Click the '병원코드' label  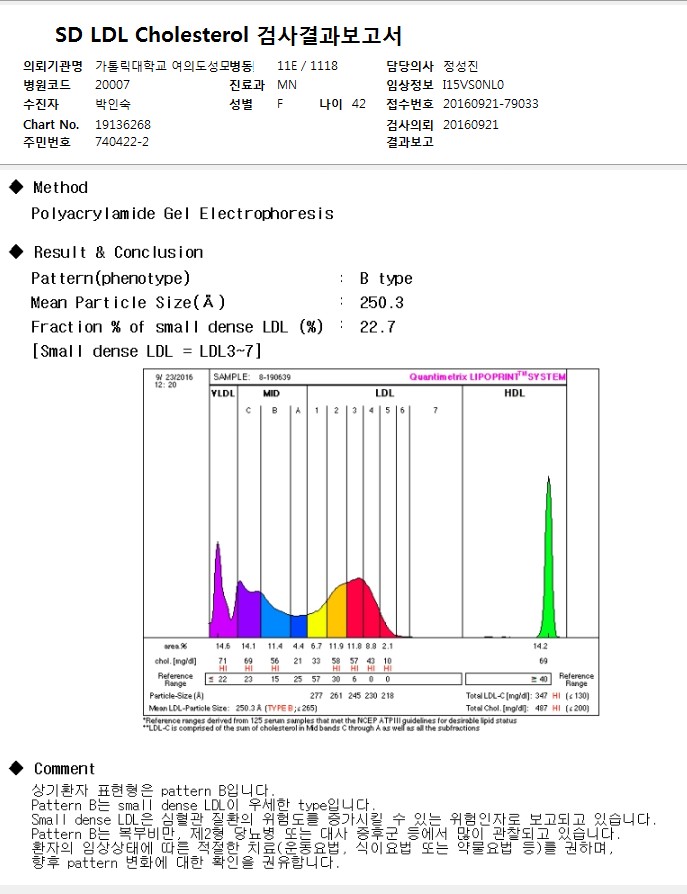(47, 85)
